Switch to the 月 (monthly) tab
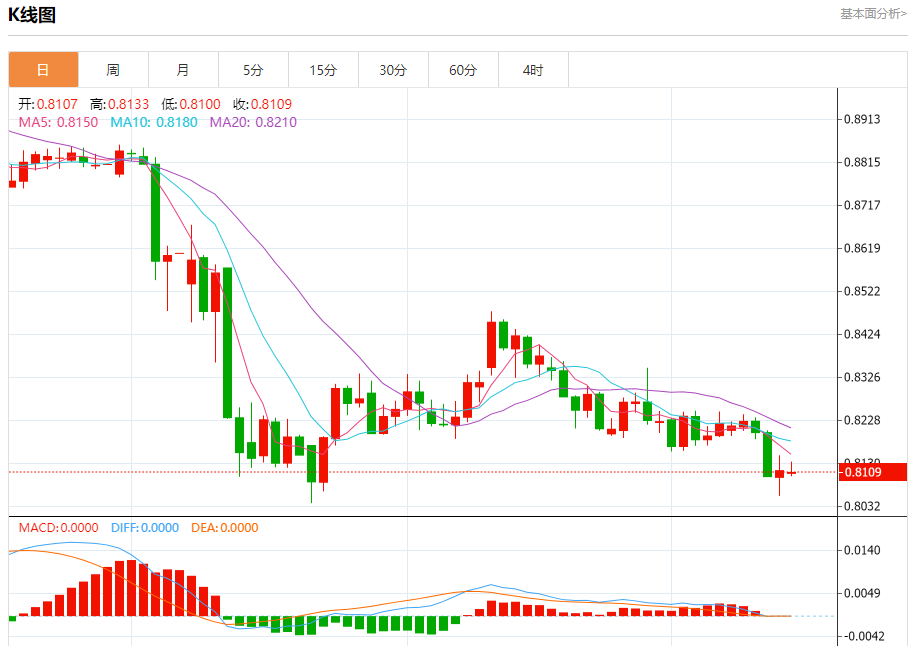Image resolution: width=914 pixels, height=646 pixels. 183,70
